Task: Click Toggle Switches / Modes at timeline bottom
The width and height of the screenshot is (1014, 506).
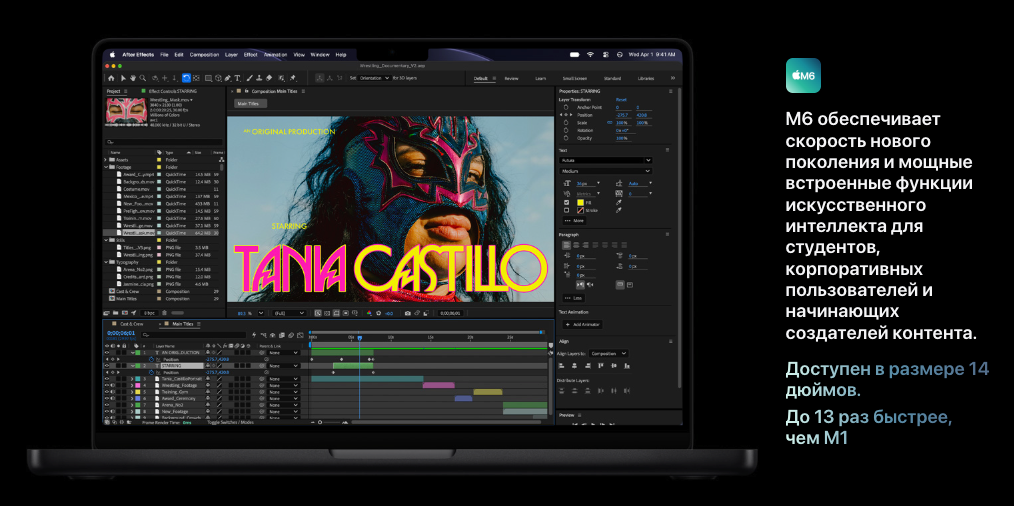Action: [230, 422]
